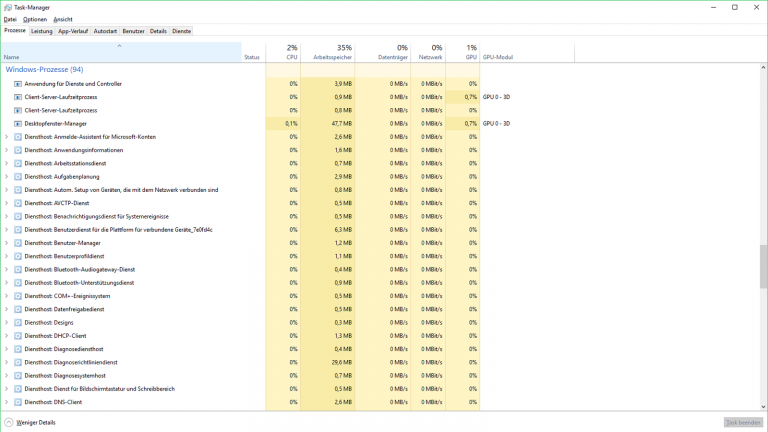Open the Optionen menu

(x=35, y=19)
